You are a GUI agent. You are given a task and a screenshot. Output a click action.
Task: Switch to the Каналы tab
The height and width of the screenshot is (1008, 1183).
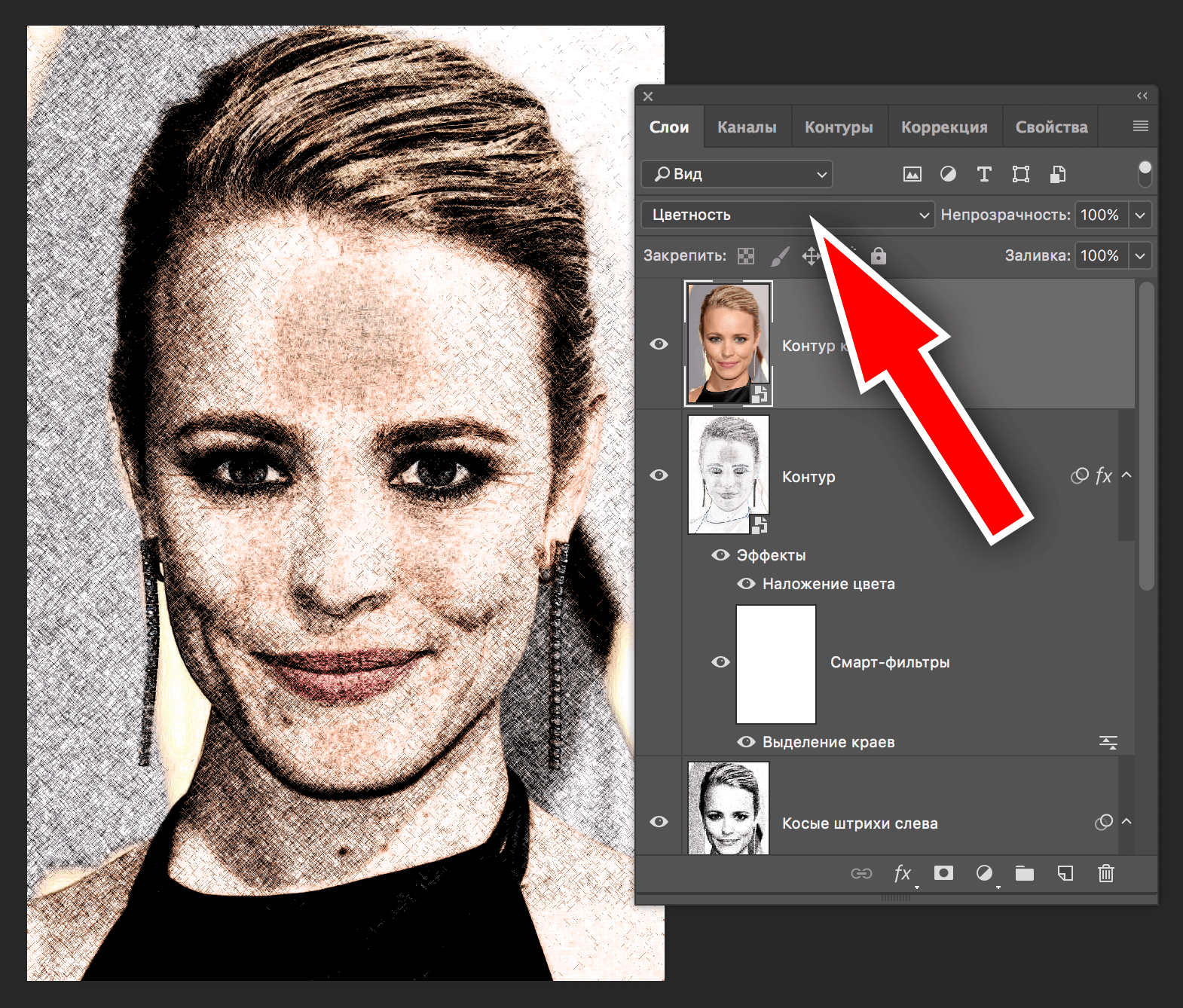coord(747,127)
